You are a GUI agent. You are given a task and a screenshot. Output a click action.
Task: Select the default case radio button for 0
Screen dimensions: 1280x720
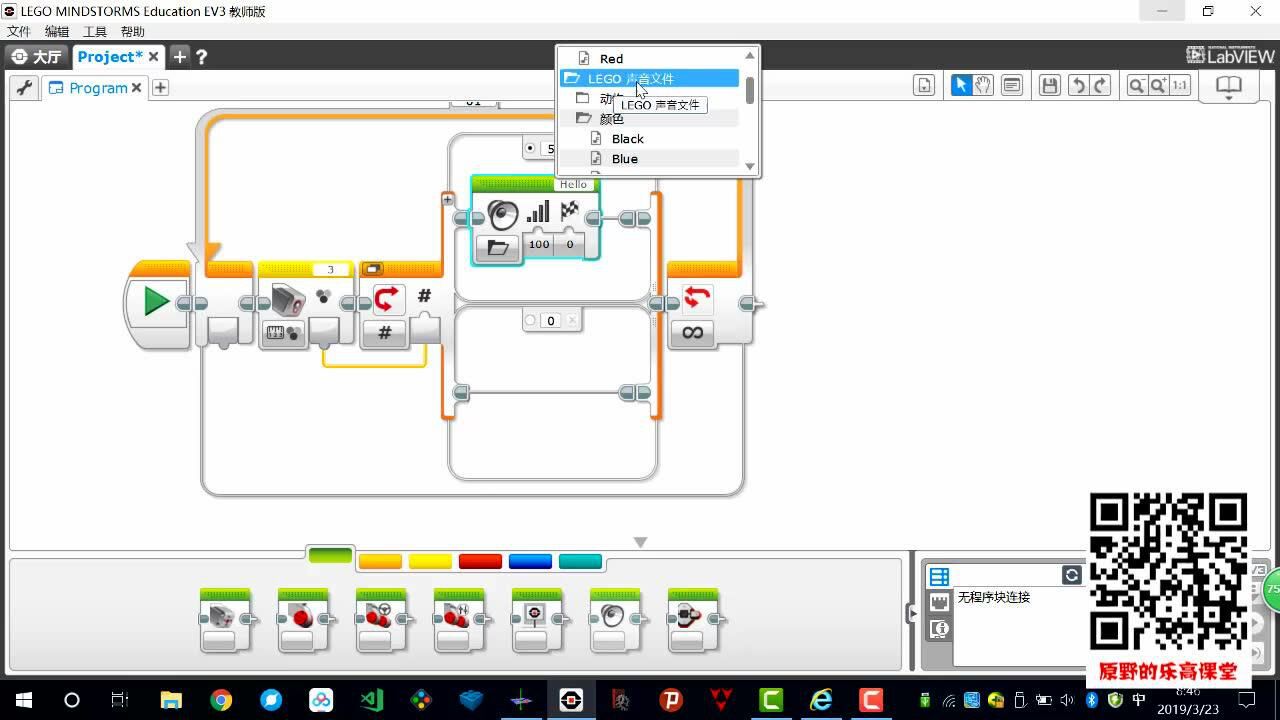coord(531,321)
